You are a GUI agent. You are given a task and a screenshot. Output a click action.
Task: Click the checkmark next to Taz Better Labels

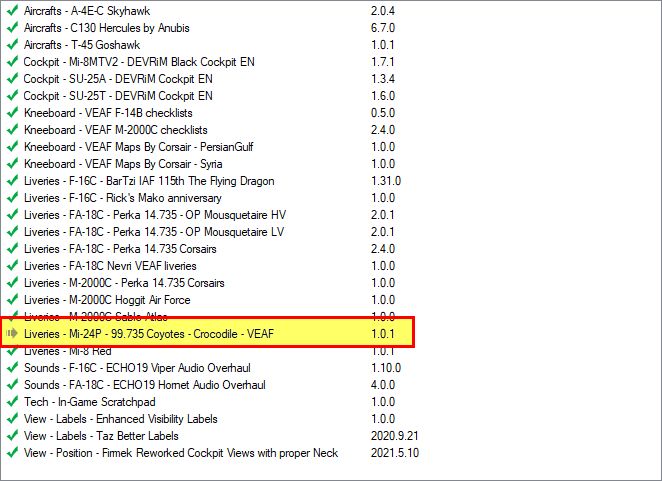tap(12, 435)
